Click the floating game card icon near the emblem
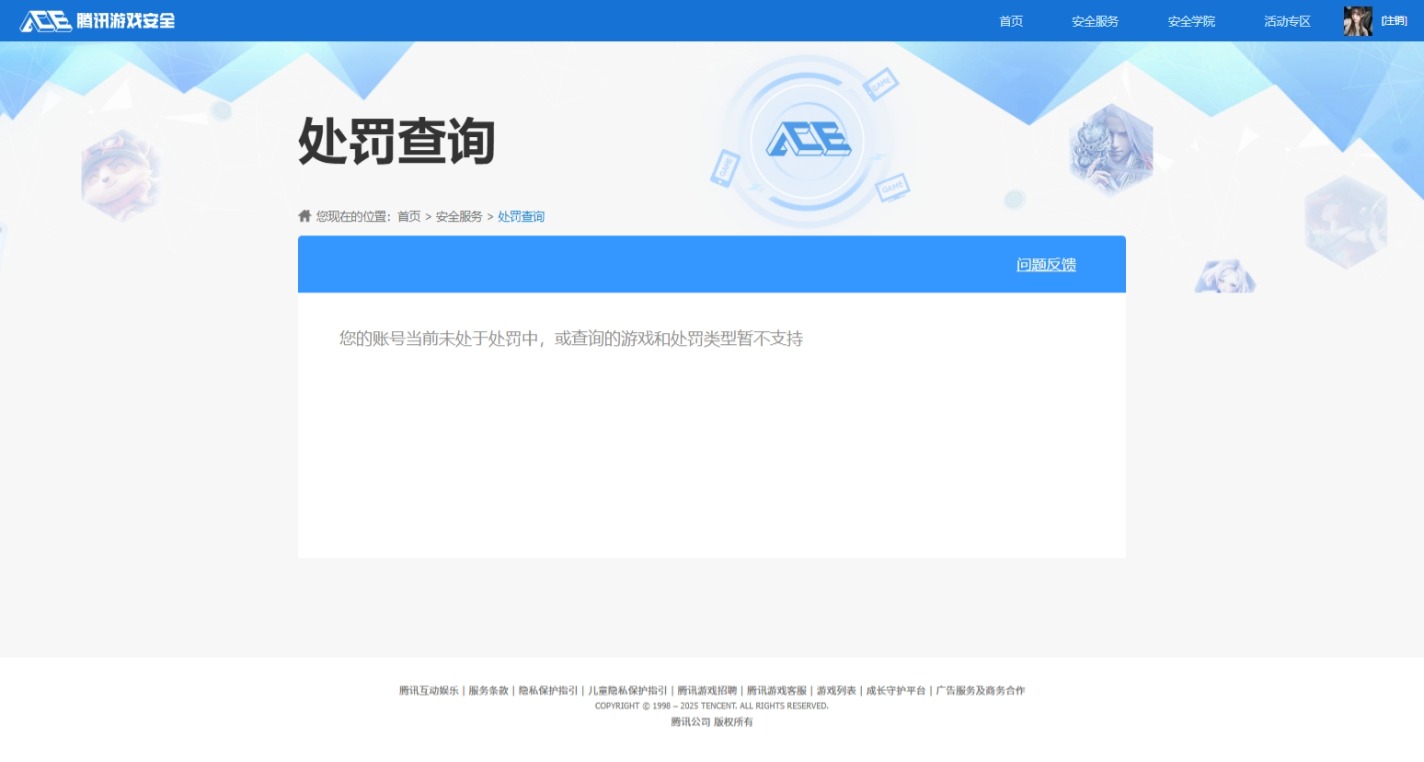Screen dimensions: 1424x762 883,84
